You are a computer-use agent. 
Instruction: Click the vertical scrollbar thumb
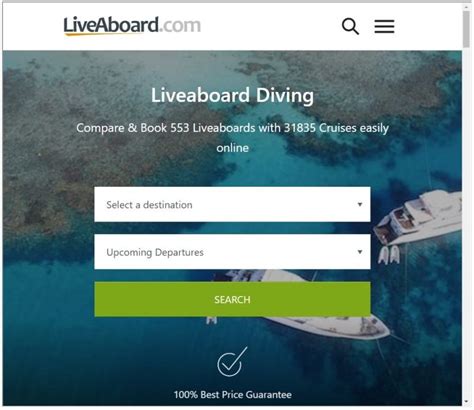(x=466, y=29)
